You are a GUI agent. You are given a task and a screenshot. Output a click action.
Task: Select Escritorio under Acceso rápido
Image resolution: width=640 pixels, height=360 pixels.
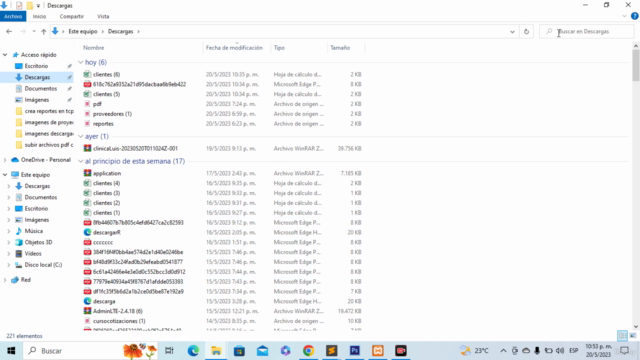36,66
